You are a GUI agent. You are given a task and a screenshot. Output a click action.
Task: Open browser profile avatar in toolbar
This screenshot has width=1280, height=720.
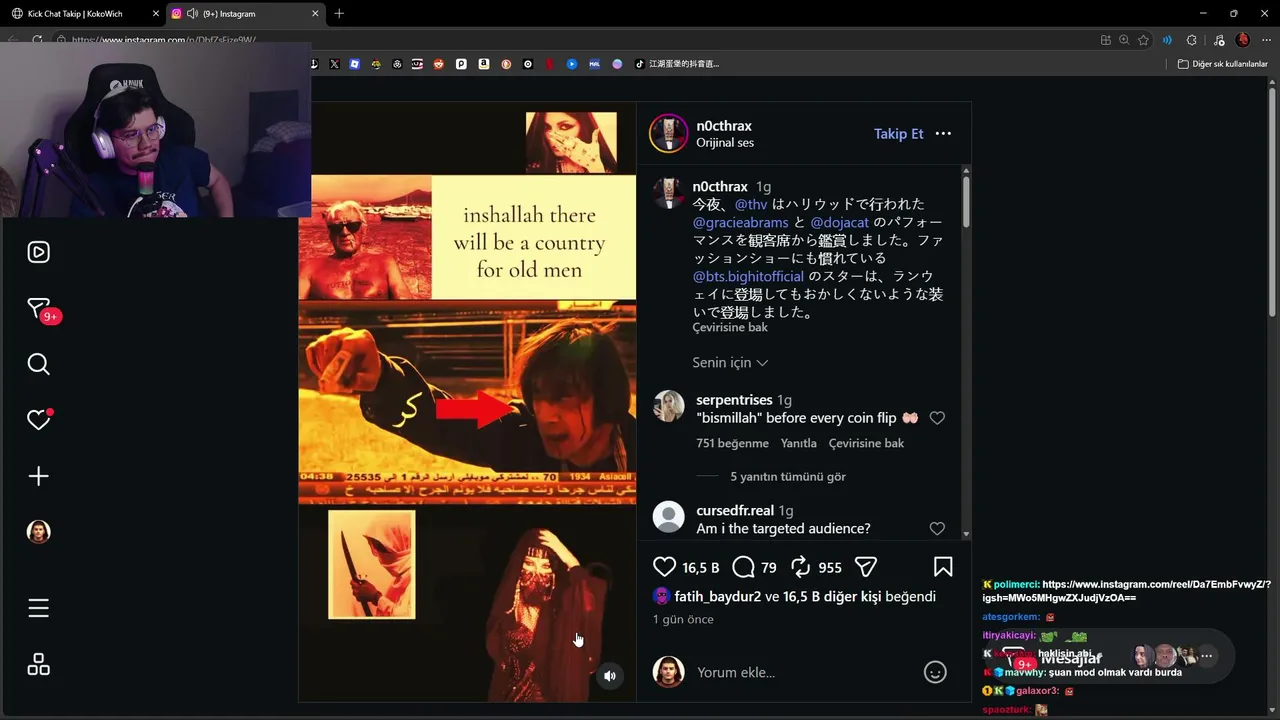click(1242, 40)
